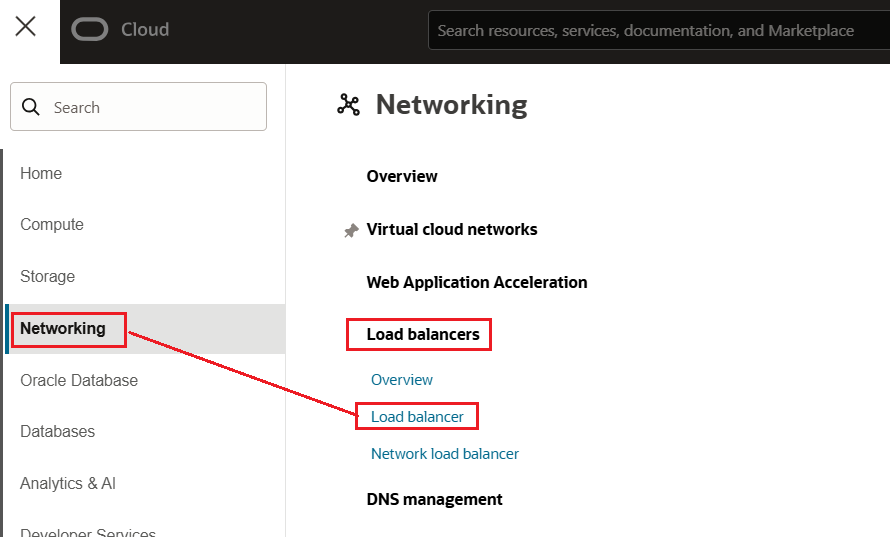Focus the top resource search bar

[x=650, y=31]
